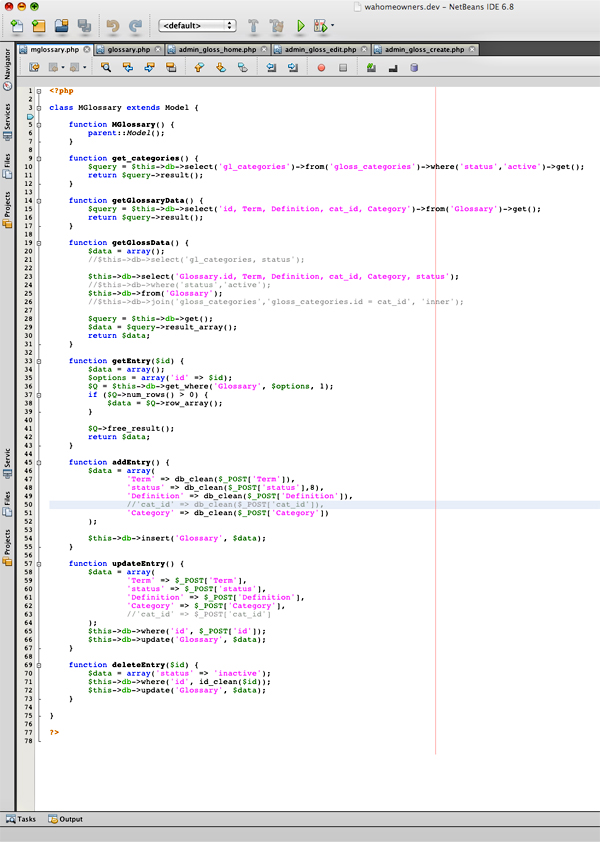Close the admin_gloss_create.php tab

(472, 49)
